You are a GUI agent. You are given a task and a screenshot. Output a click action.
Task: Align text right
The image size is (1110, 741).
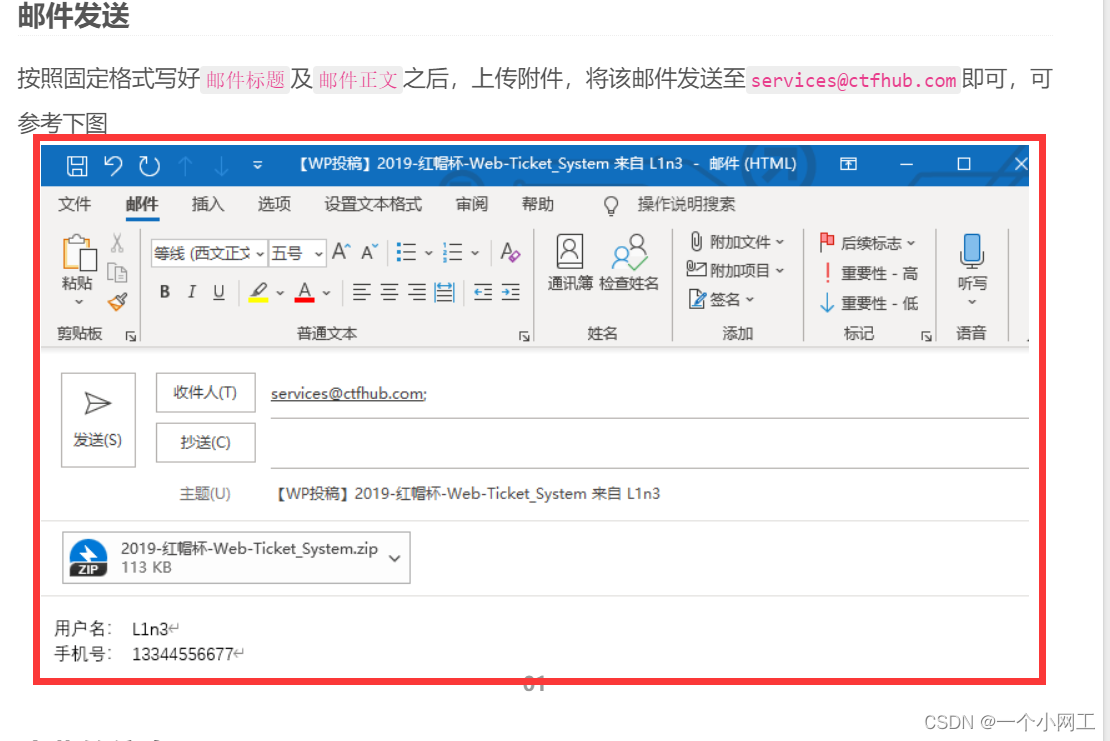click(417, 292)
